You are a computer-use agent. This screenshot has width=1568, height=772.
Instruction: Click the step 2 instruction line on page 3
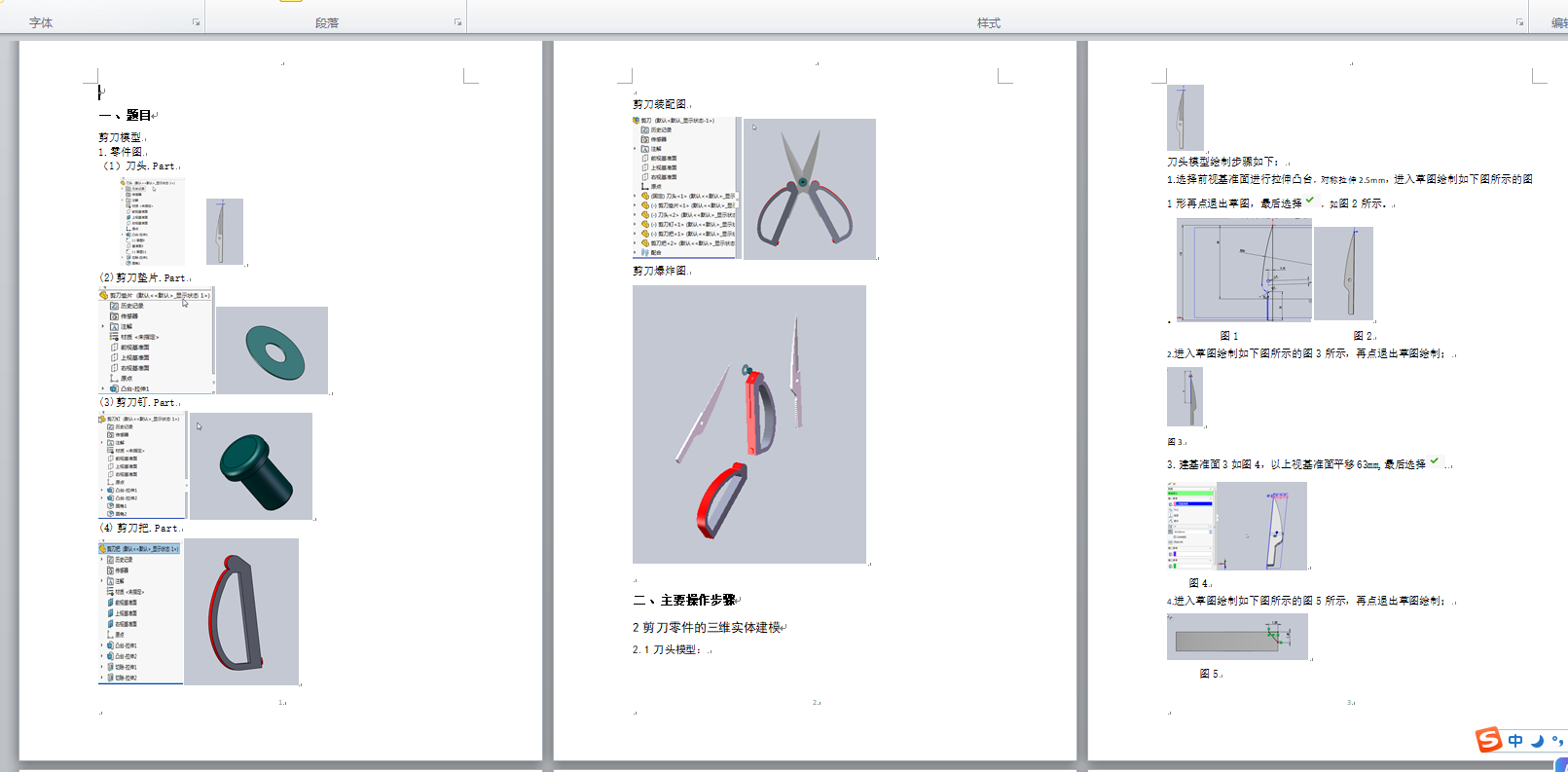1306,353
